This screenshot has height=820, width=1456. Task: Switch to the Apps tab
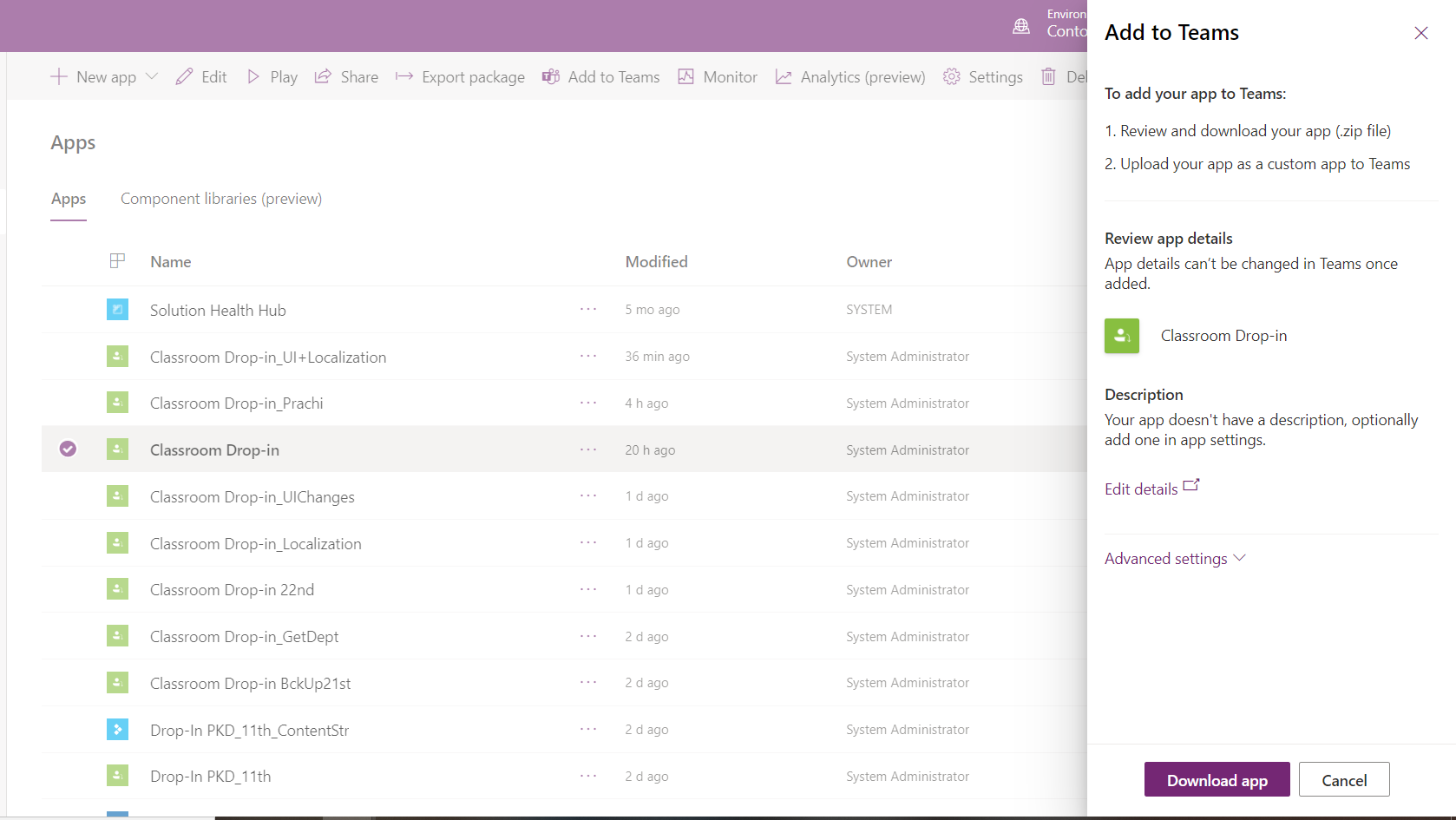[69, 199]
